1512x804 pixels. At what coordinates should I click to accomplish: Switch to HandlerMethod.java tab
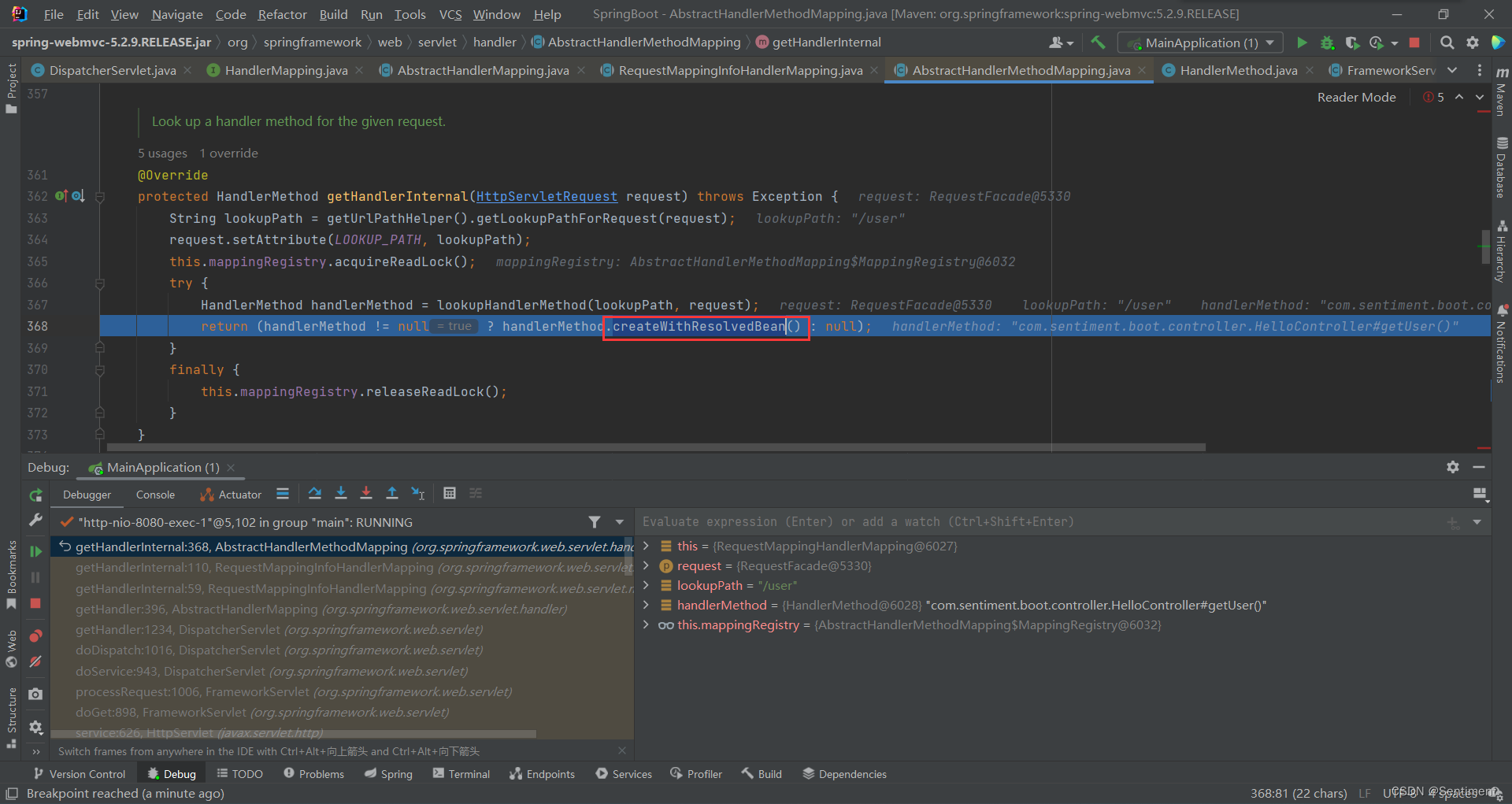click(1238, 70)
